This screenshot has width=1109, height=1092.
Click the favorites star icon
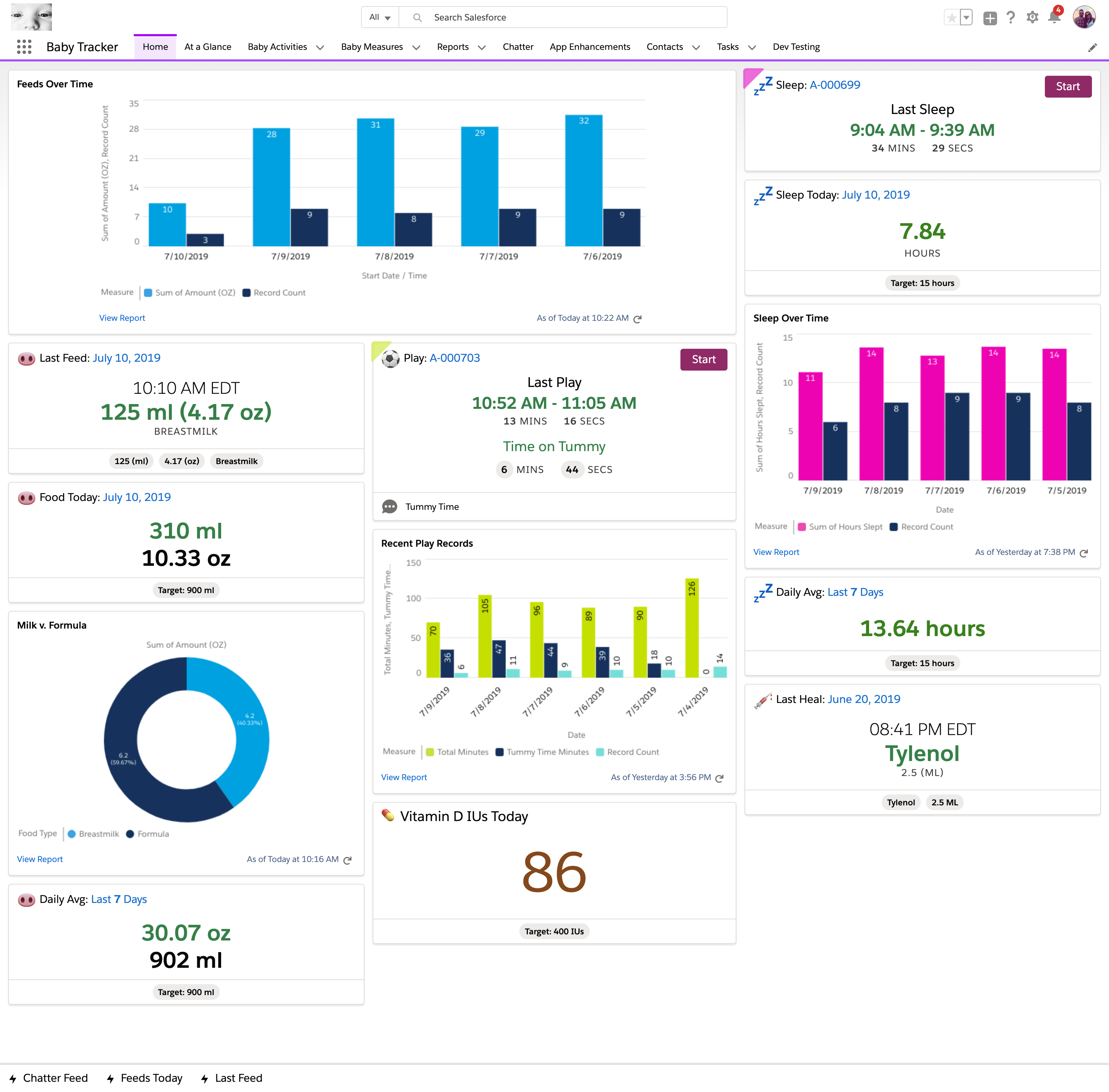click(x=951, y=18)
